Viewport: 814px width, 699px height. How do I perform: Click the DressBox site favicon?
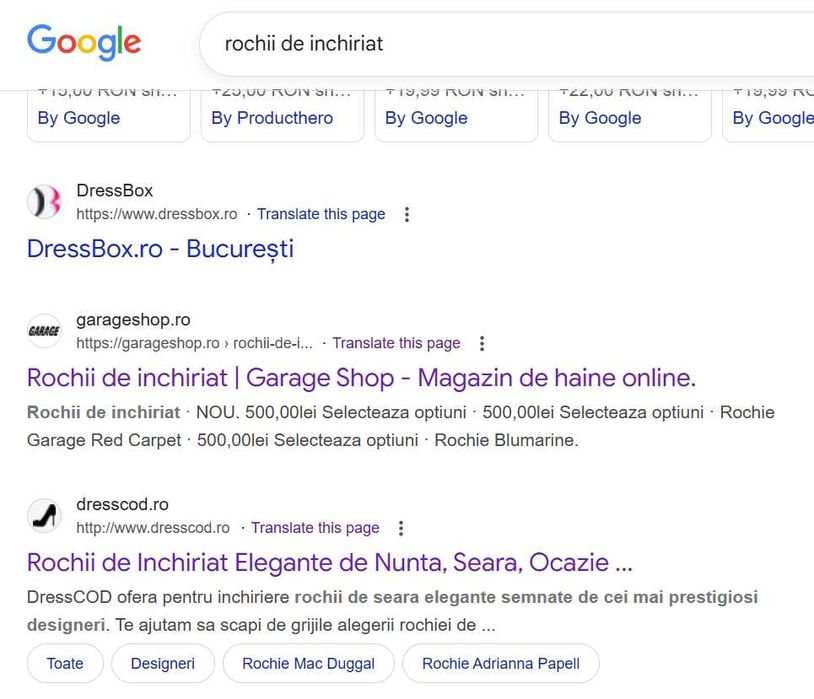44,202
